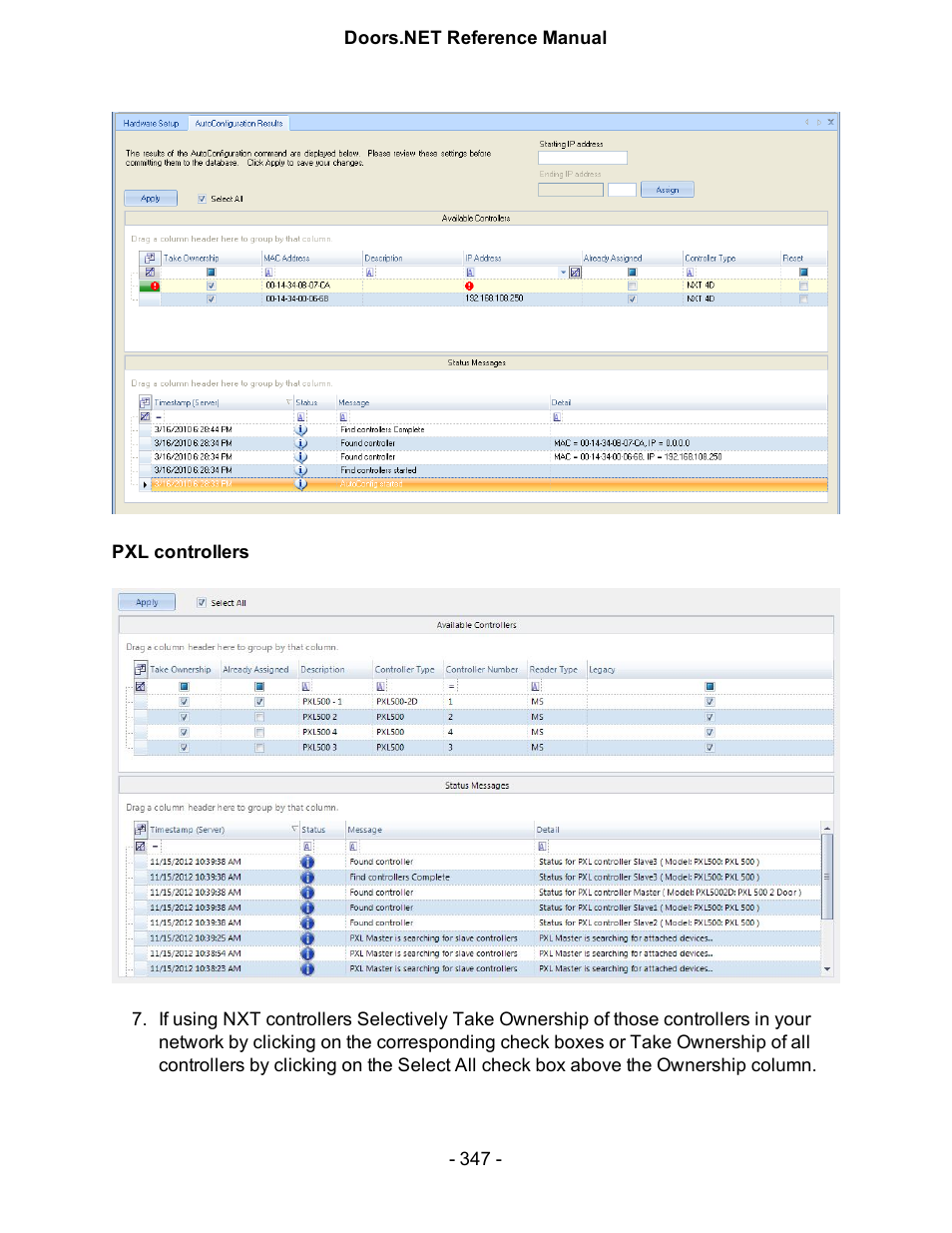This screenshot has width=952, height=1233.
Task: Toggle Select All checkbox in AutoConfiguration Results tab
Action: [x=202, y=199]
